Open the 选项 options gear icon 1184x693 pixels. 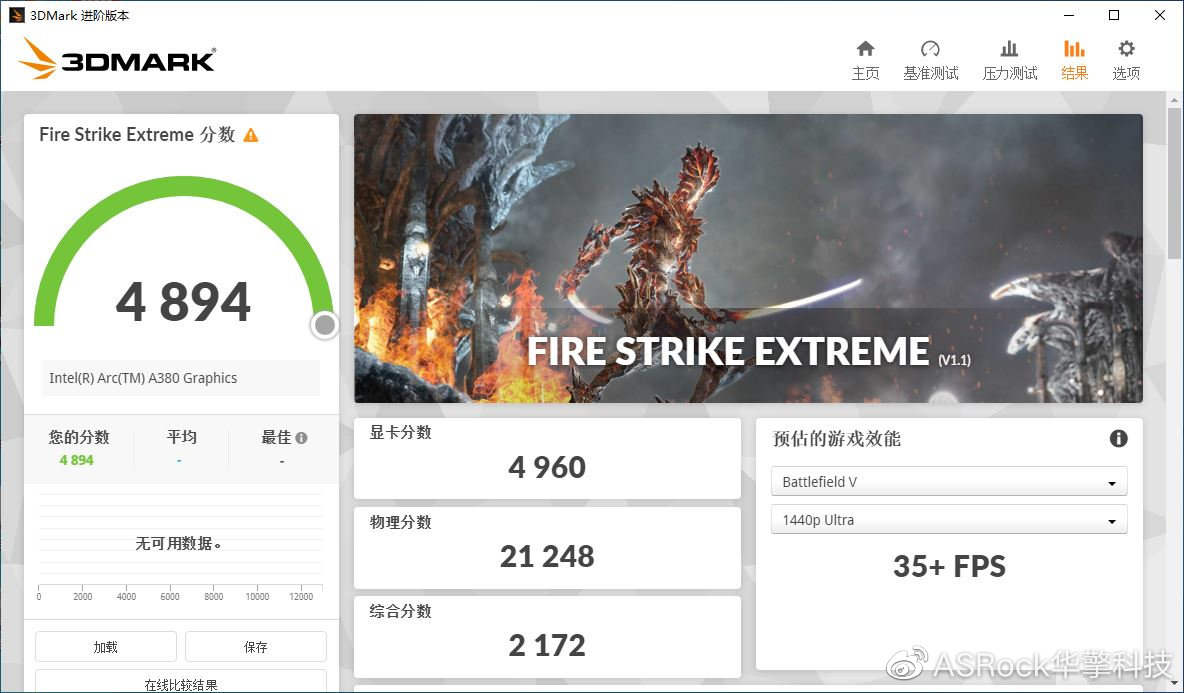pyautogui.click(x=1126, y=49)
